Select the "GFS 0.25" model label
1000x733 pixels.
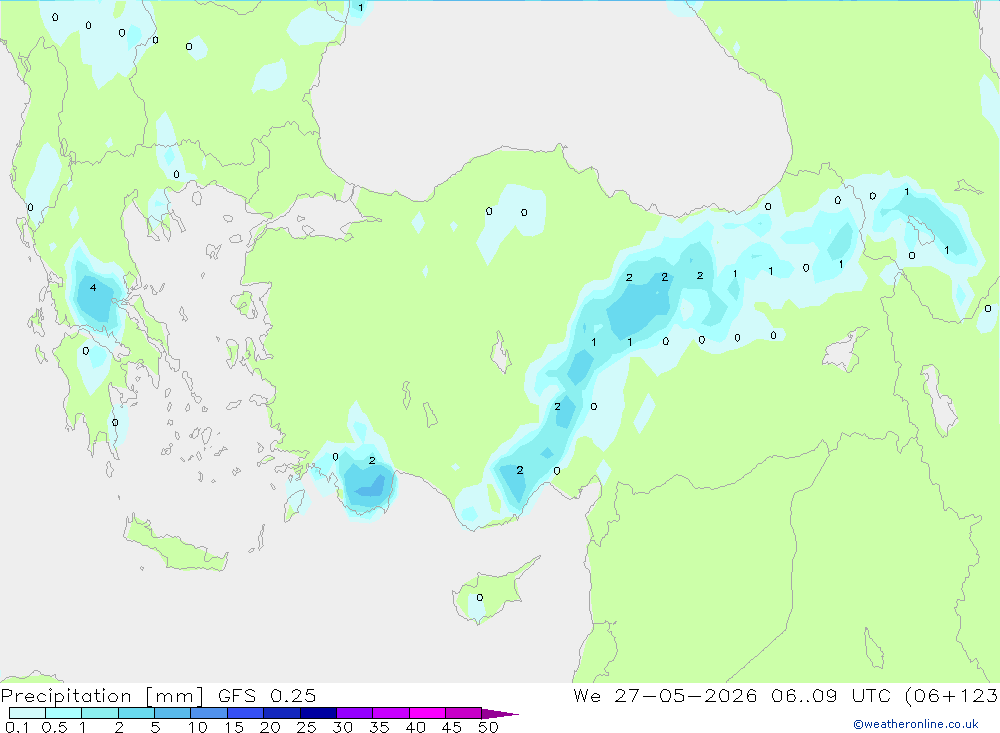tap(267, 696)
